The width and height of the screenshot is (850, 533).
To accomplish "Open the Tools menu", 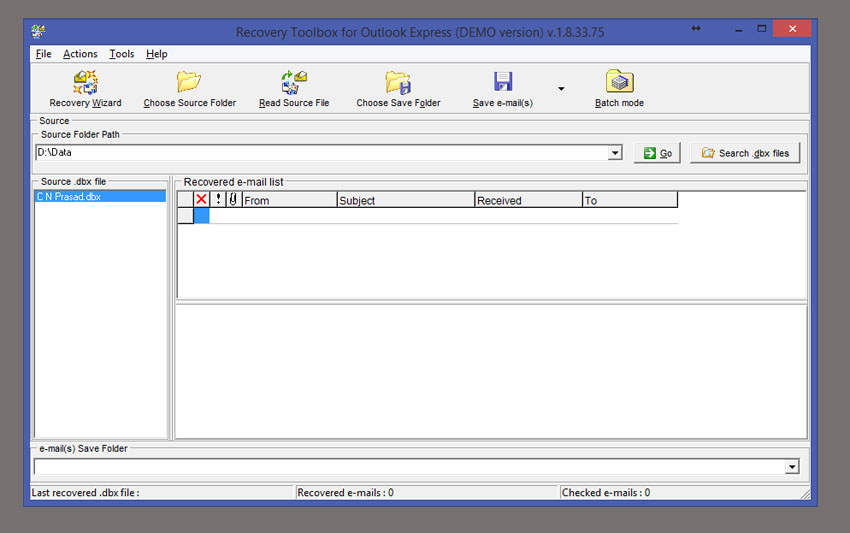I will pyautogui.click(x=121, y=54).
